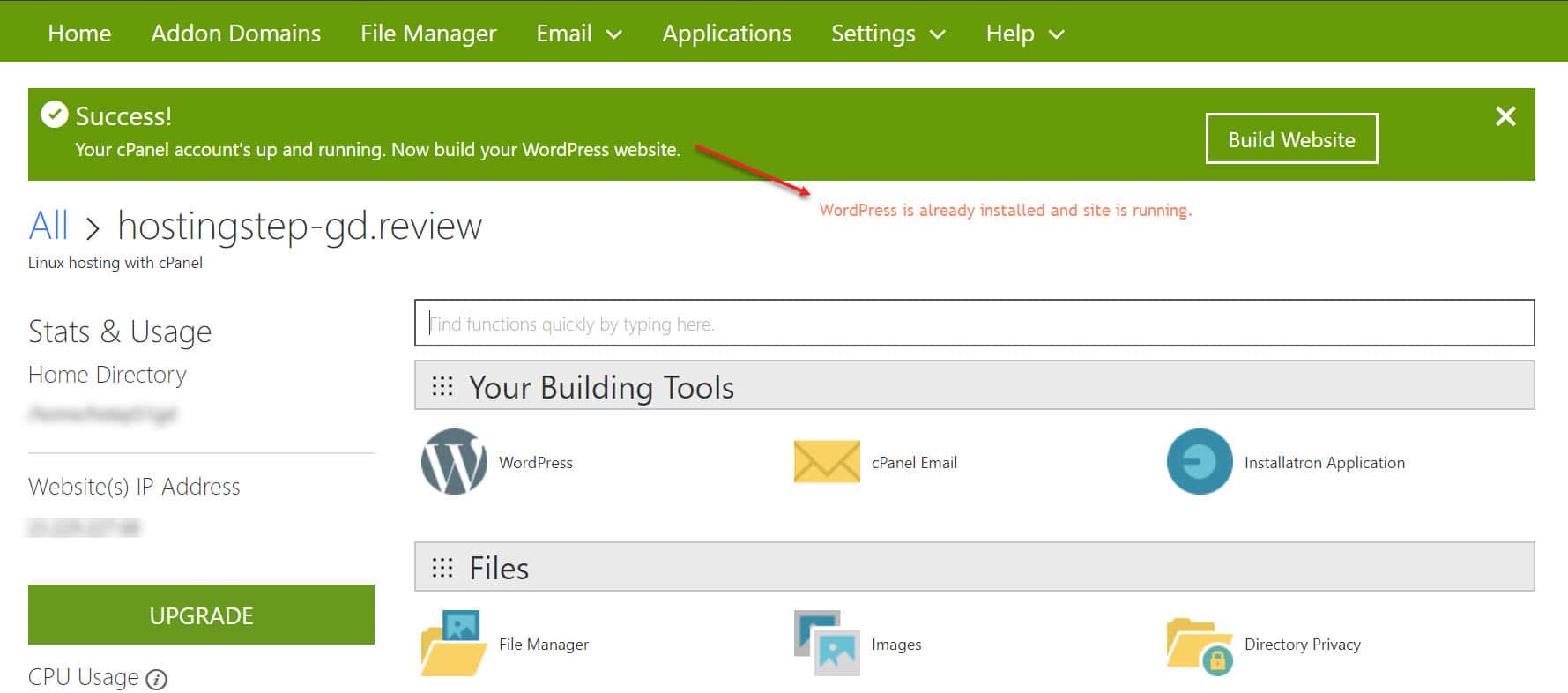The width and height of the screenshot is (1568, 693).
Task: Open File Manager from the navigation bar
Action: coord(428,34)
